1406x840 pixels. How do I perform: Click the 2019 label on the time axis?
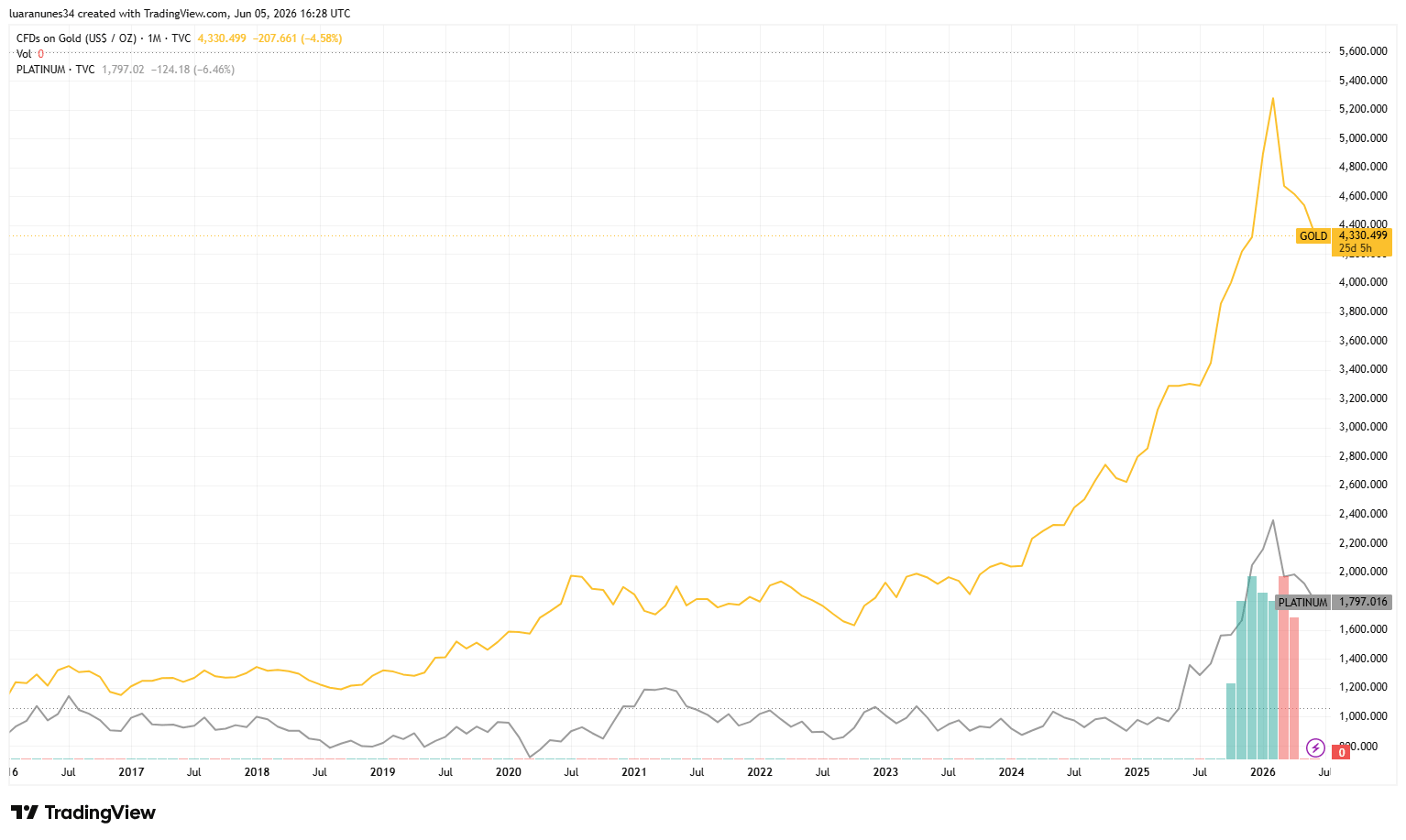pos(382,772)
